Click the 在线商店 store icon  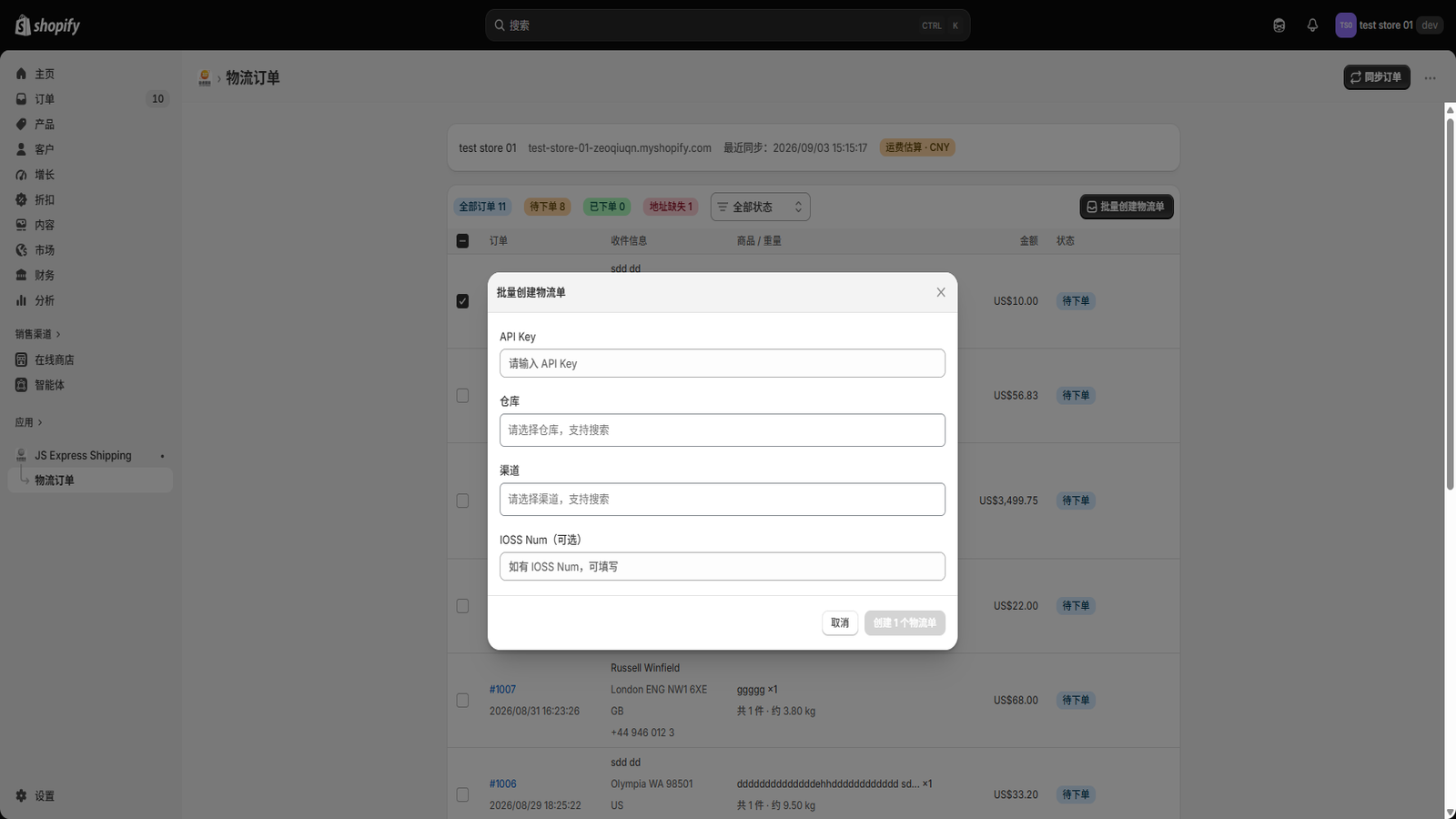click(21, 359)
